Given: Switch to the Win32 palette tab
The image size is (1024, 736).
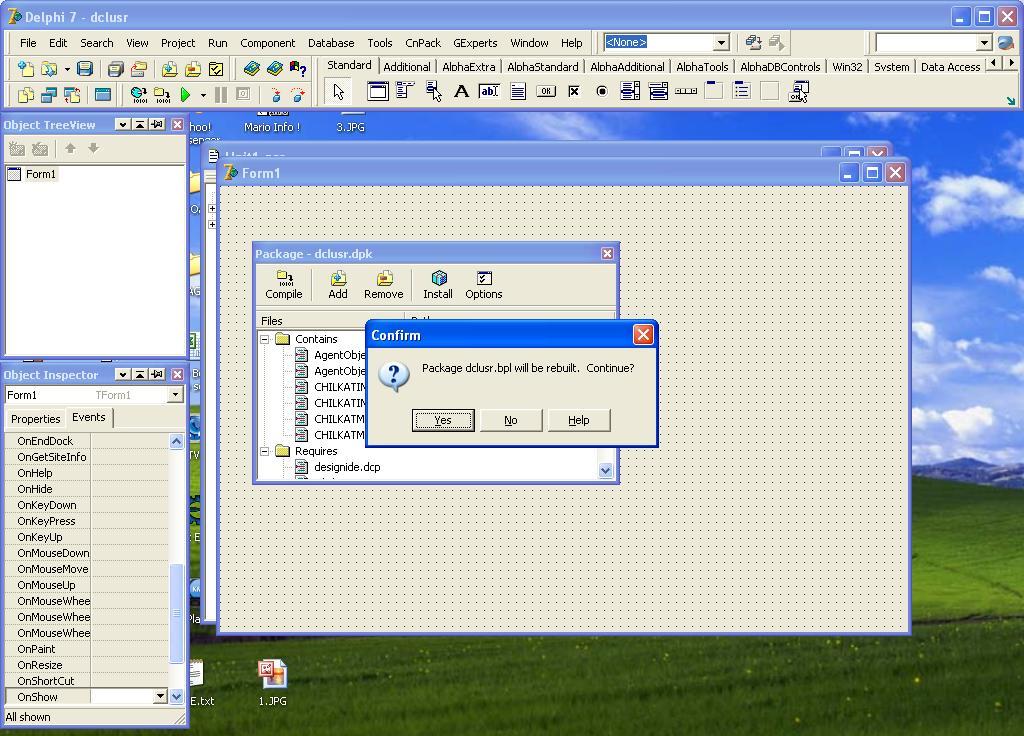Looking at the screenshot, I should coord(847,67).
